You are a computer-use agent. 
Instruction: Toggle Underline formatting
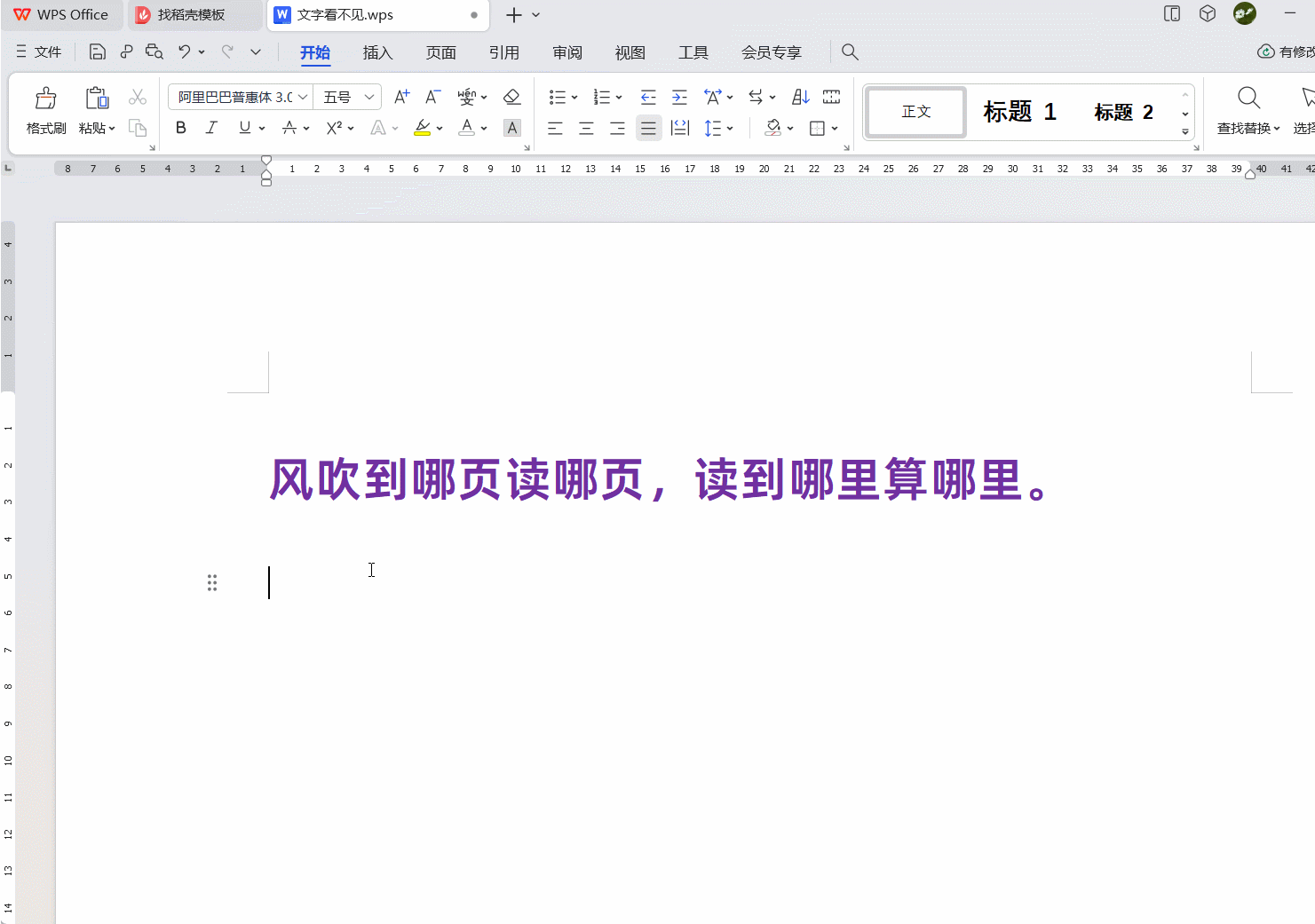[245, 128]
